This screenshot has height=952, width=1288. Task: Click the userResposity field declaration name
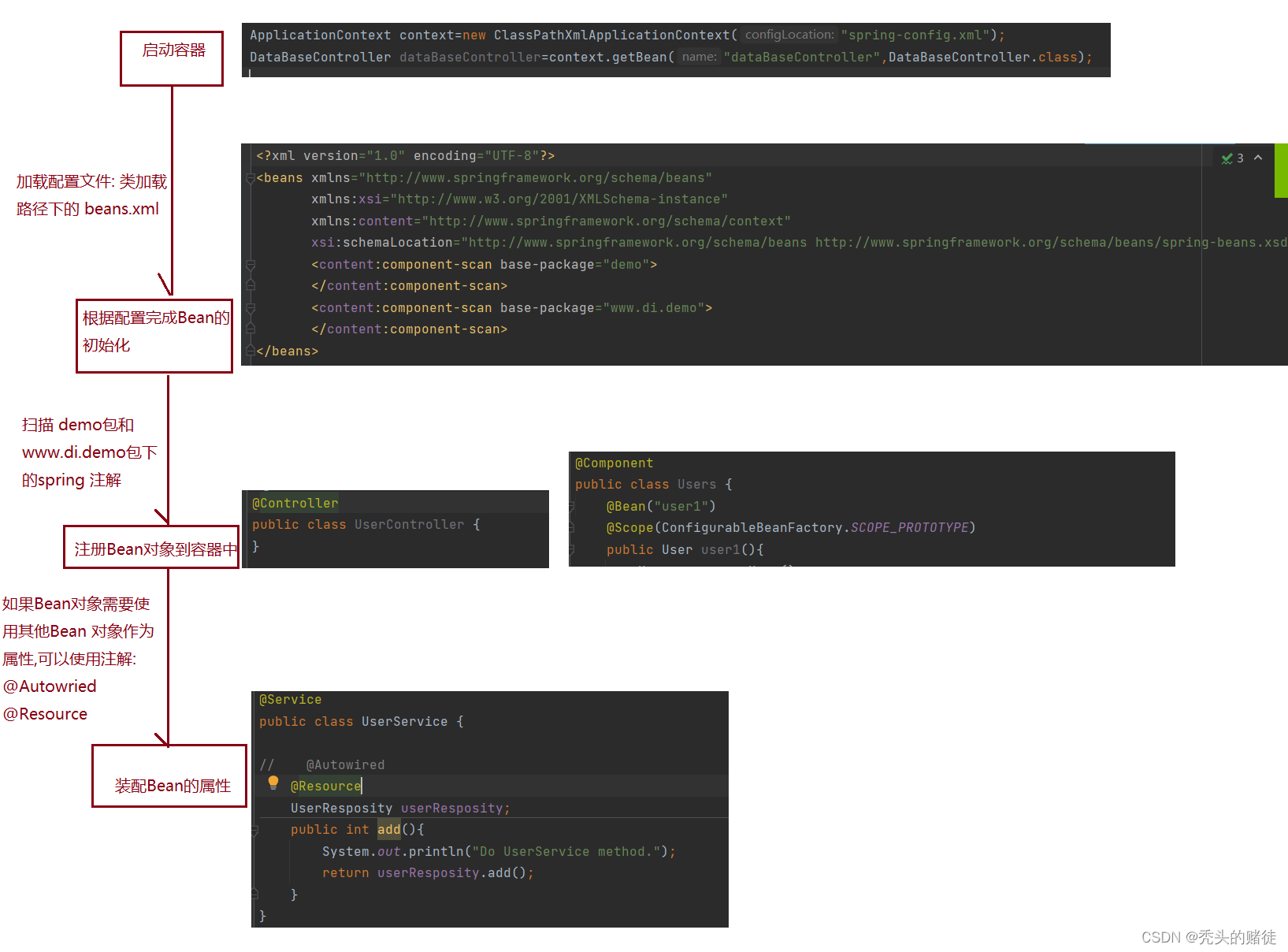tap(451, 809)
